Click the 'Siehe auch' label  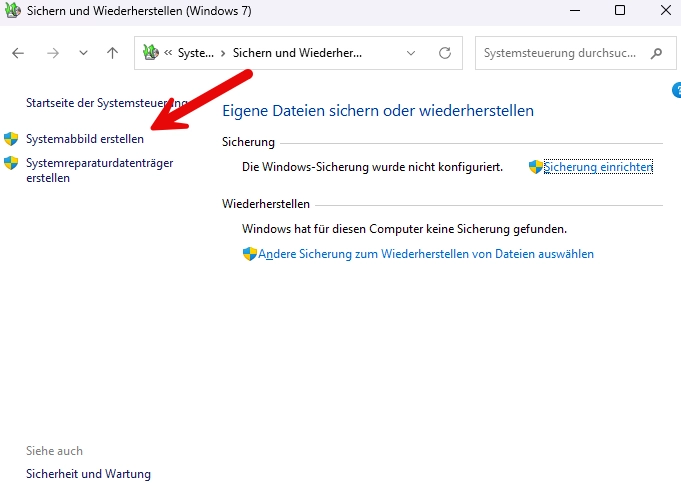[x=54, y=451]
